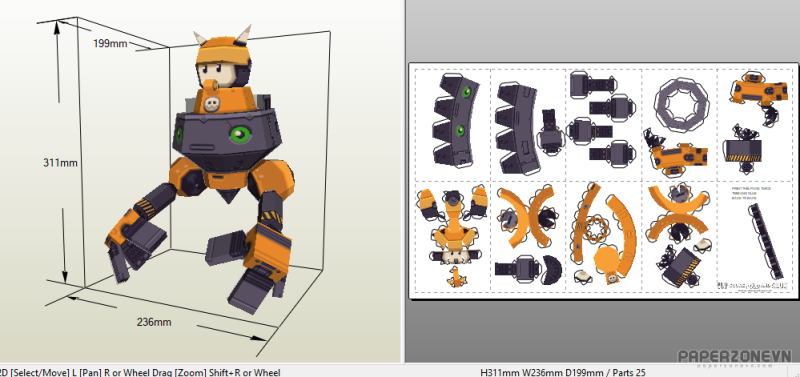Screen dimensions: 800x377
Task: Click the 236mm width dimension label
Action: point(154,322)
